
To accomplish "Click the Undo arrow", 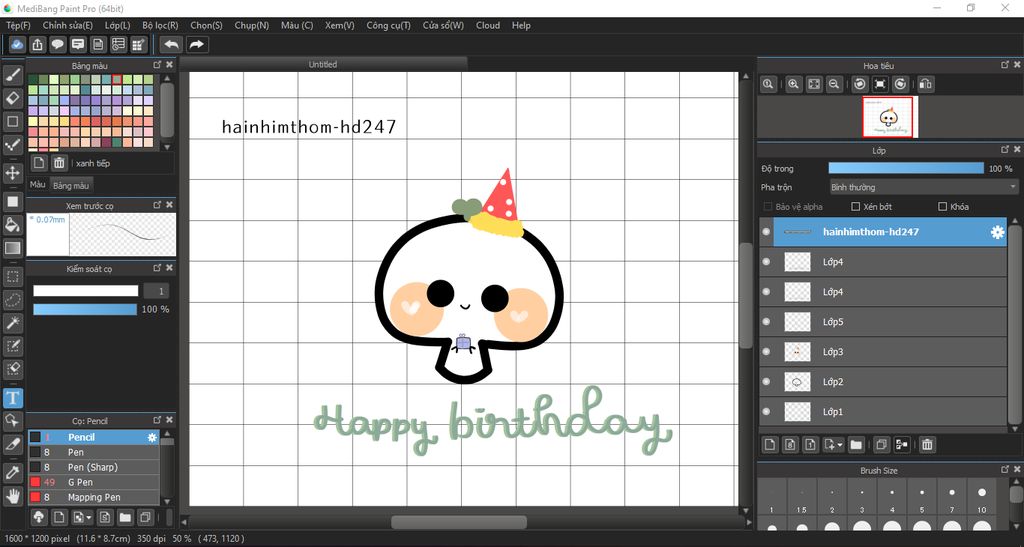I will point(172,44).
